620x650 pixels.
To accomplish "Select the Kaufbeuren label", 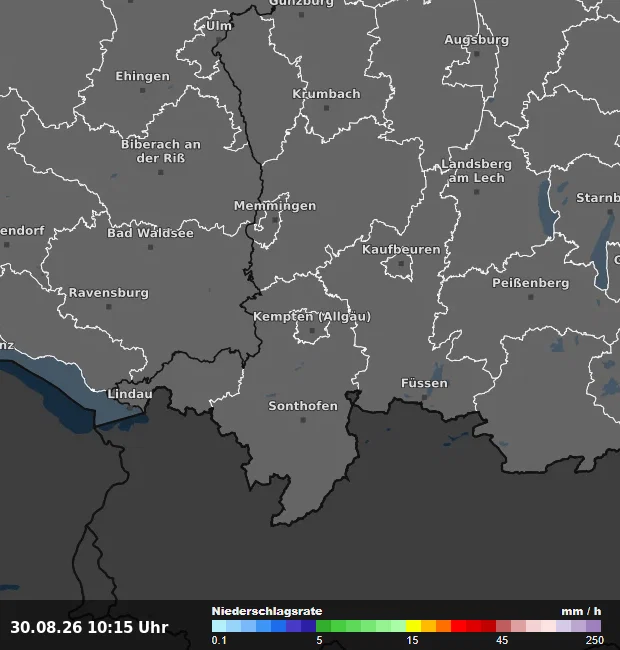I will pos(401,250).
